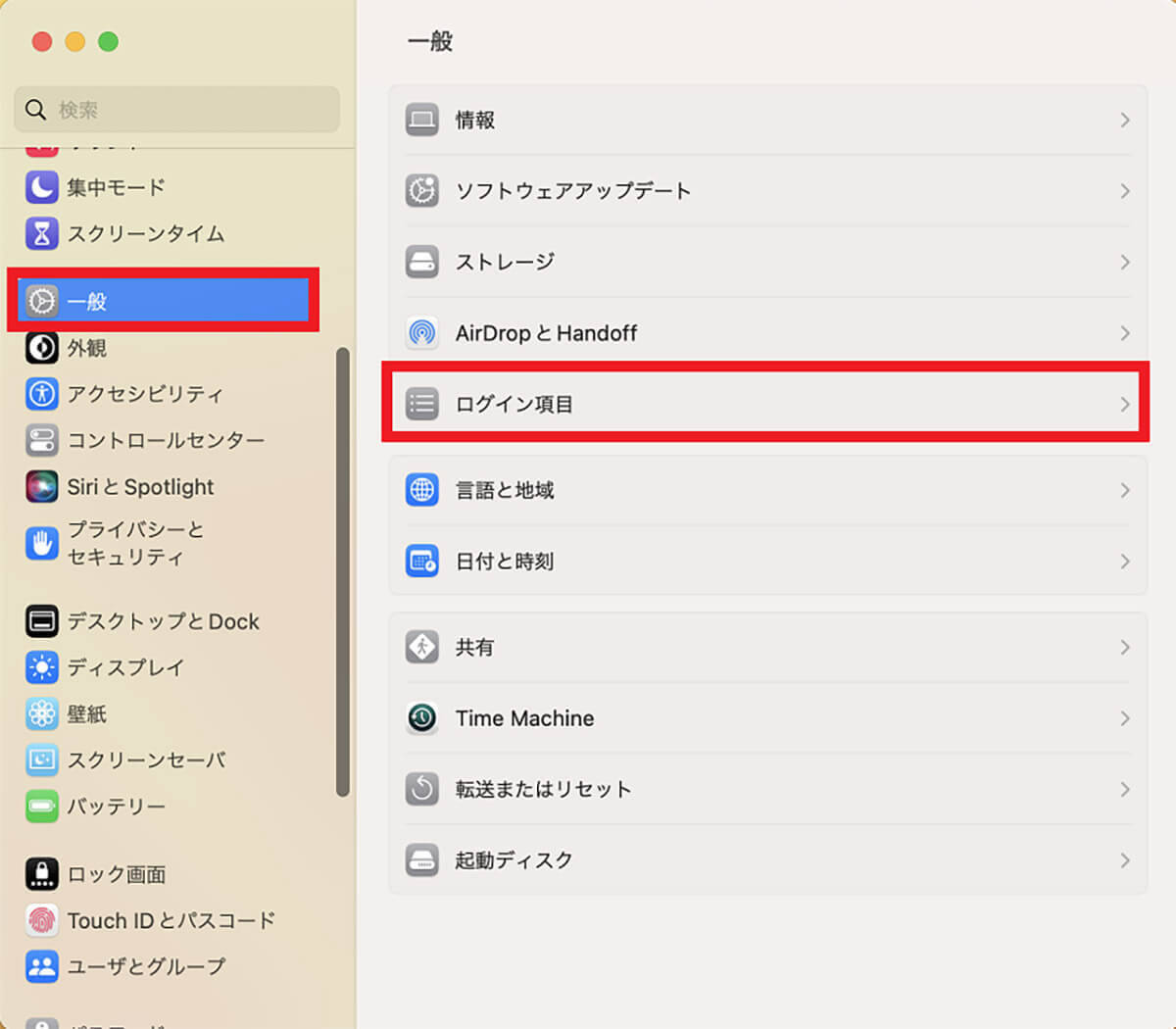Focus the 検索 search field
This screenshot has height=1029, width=1176.
tap(186, 110)
